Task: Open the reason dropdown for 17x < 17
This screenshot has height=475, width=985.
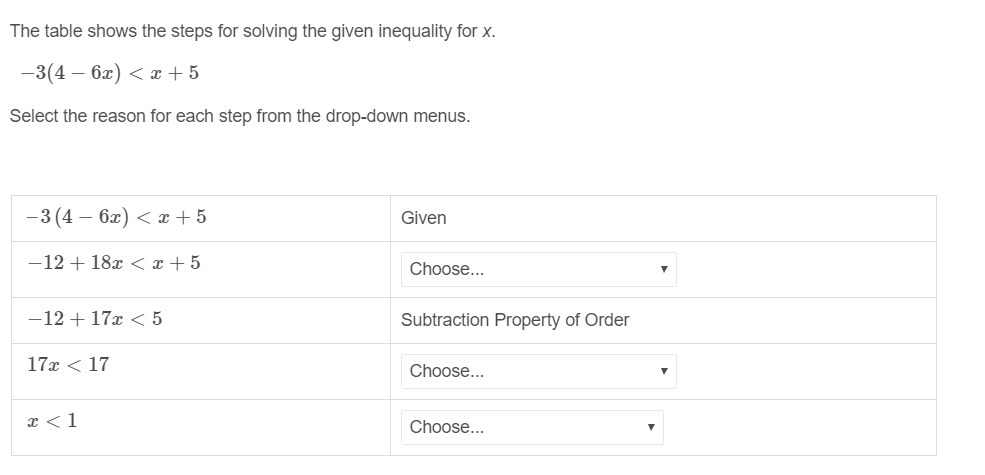Action: point(538,371)
